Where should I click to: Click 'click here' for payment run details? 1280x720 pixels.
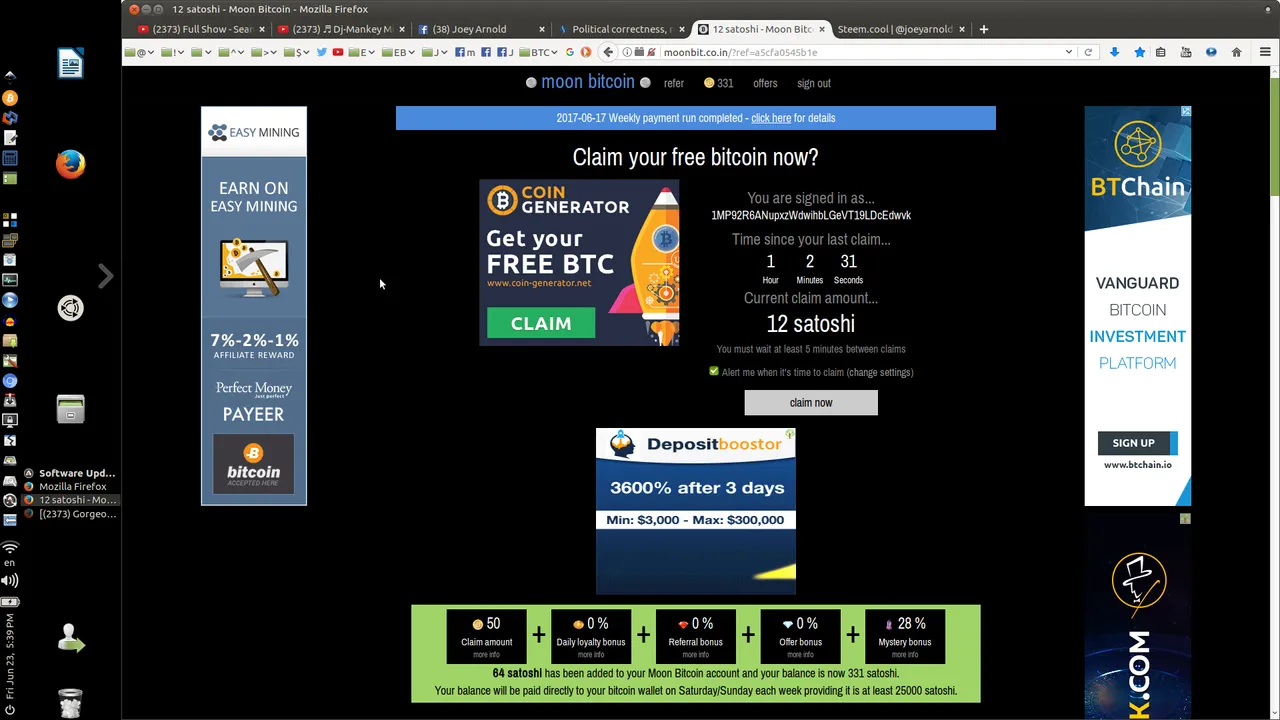click(771, 118)
